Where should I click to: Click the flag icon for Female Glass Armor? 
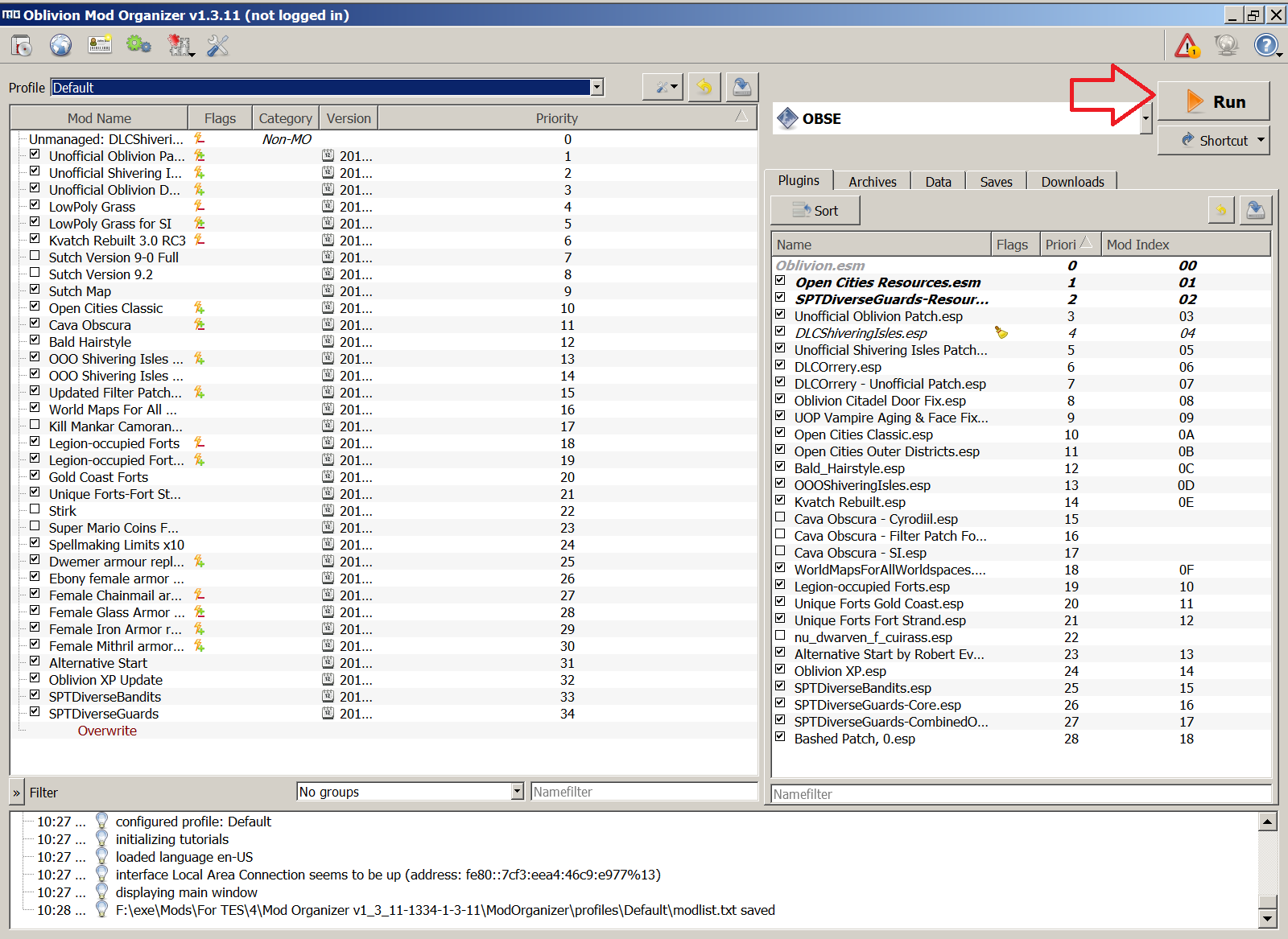[x=199, y=612]
